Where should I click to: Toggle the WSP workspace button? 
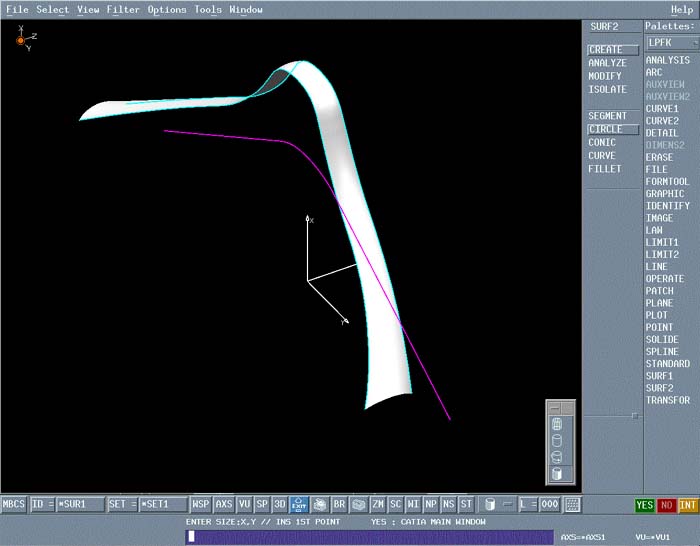(x=201, y=505)
